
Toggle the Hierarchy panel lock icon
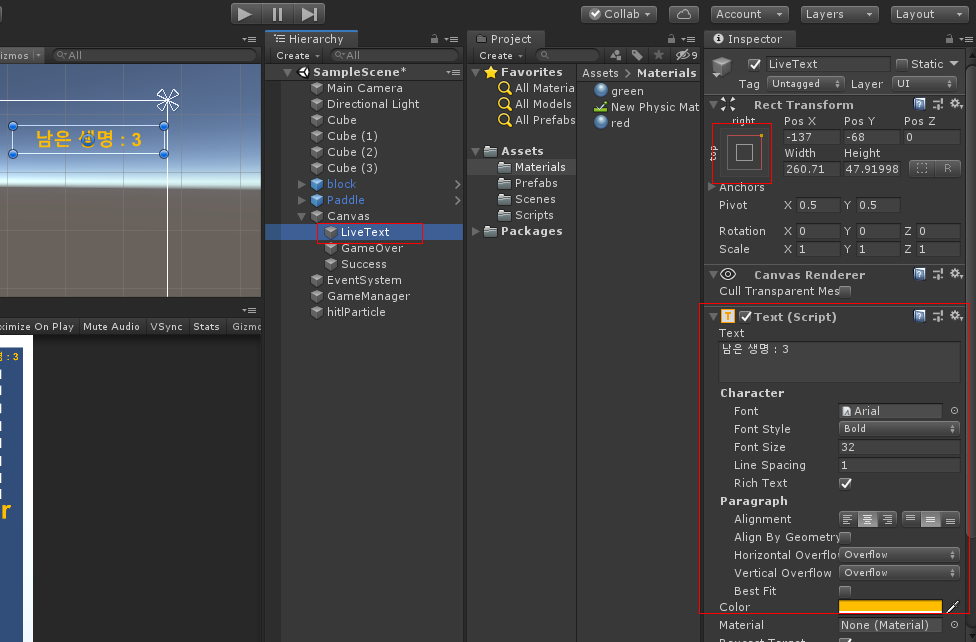tap(434, 39)
